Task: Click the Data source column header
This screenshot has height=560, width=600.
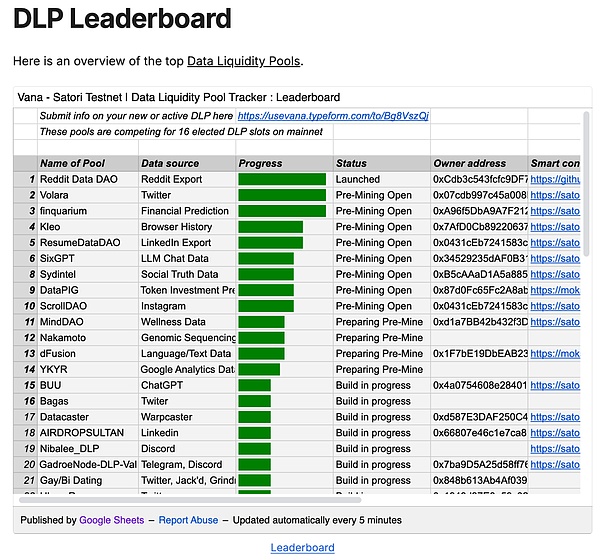Action: coord(186,163)
